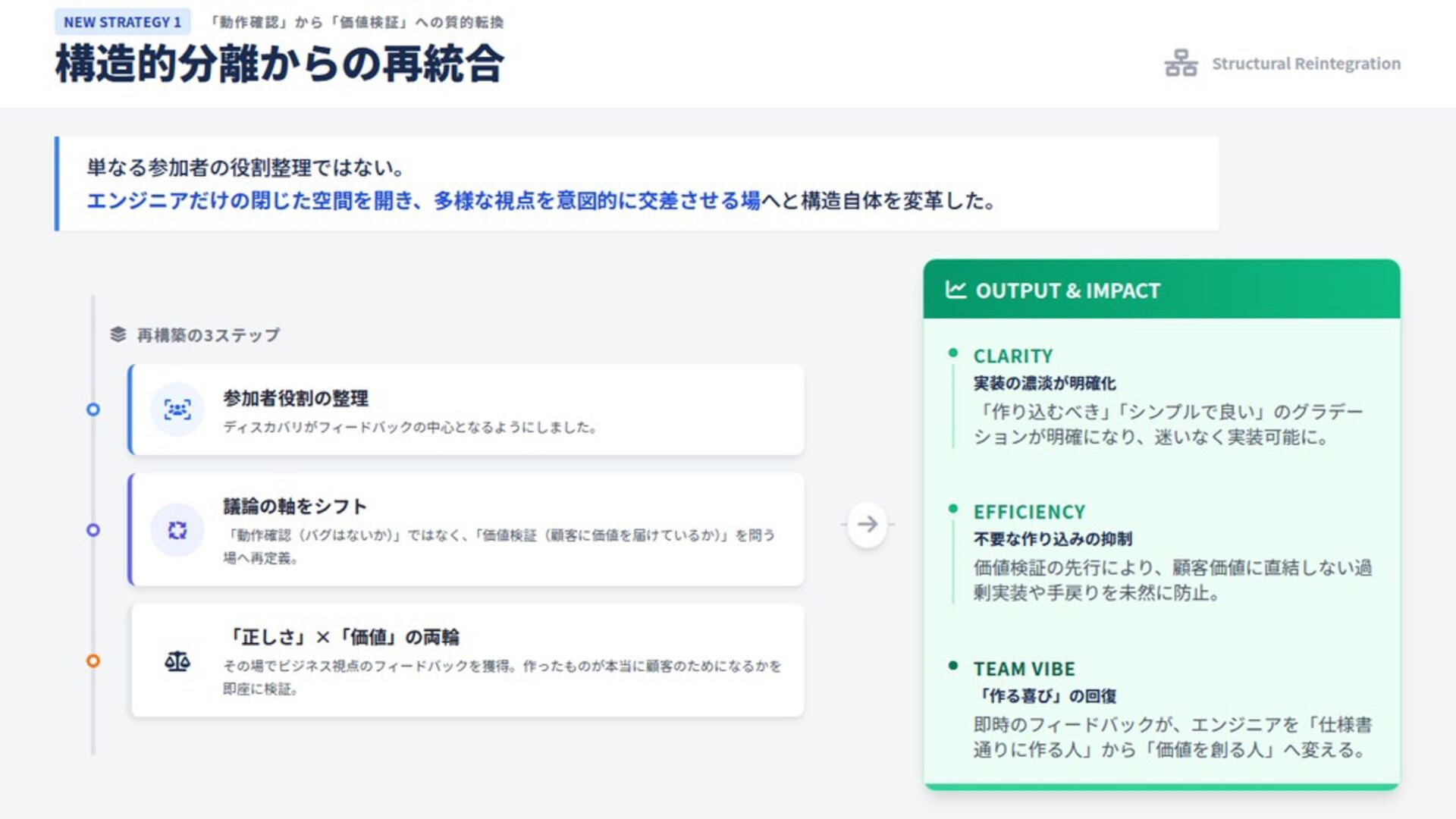Click the main title 構造的分離からの再統合
Screen dimensions: 1456x819
(279, 64)
